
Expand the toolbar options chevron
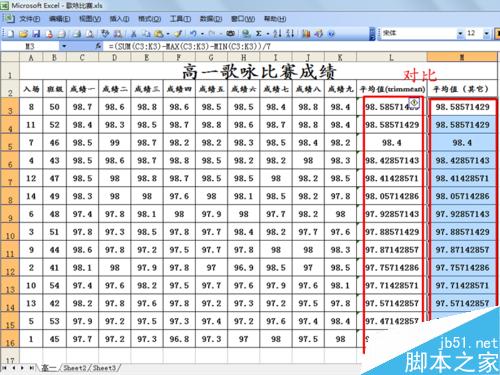tap(372, 34)
